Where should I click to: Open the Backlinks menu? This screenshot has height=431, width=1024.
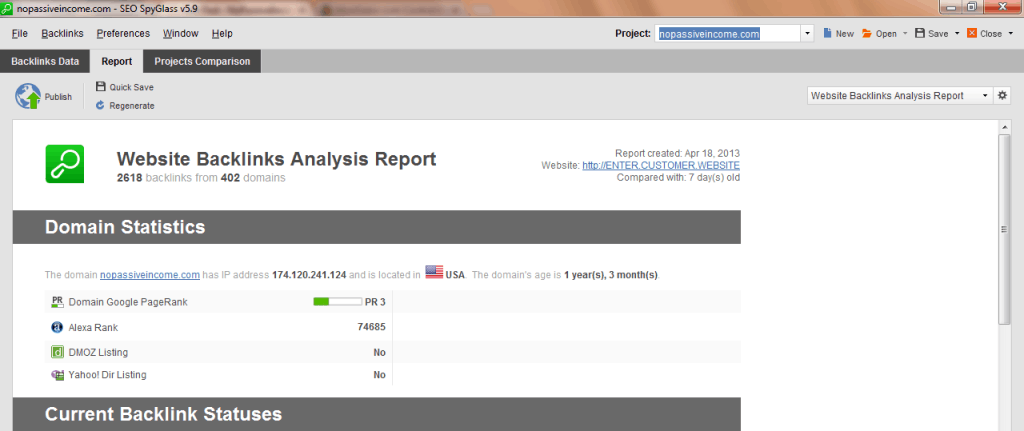pos(62,33)
